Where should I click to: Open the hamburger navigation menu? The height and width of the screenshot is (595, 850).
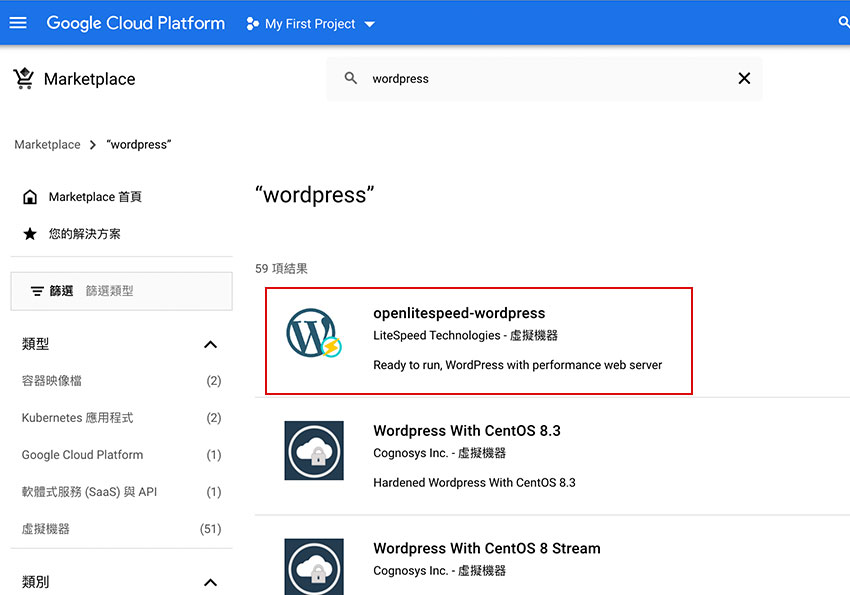(x=18, y=23)
